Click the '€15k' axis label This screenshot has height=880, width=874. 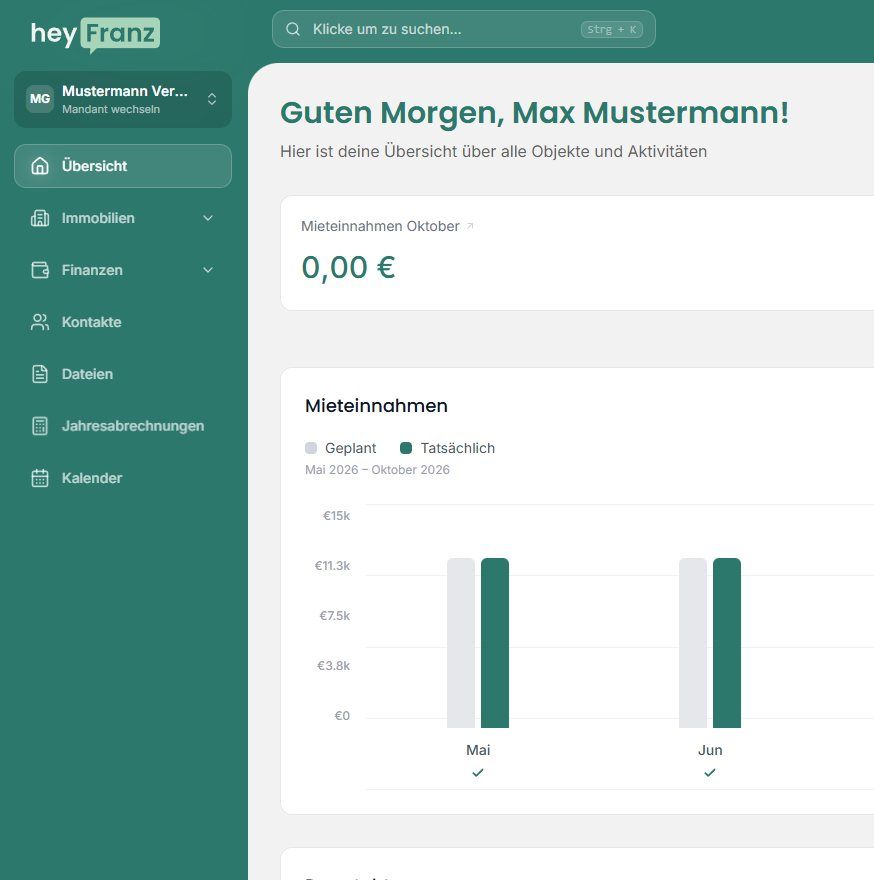(x=336, y=516)
